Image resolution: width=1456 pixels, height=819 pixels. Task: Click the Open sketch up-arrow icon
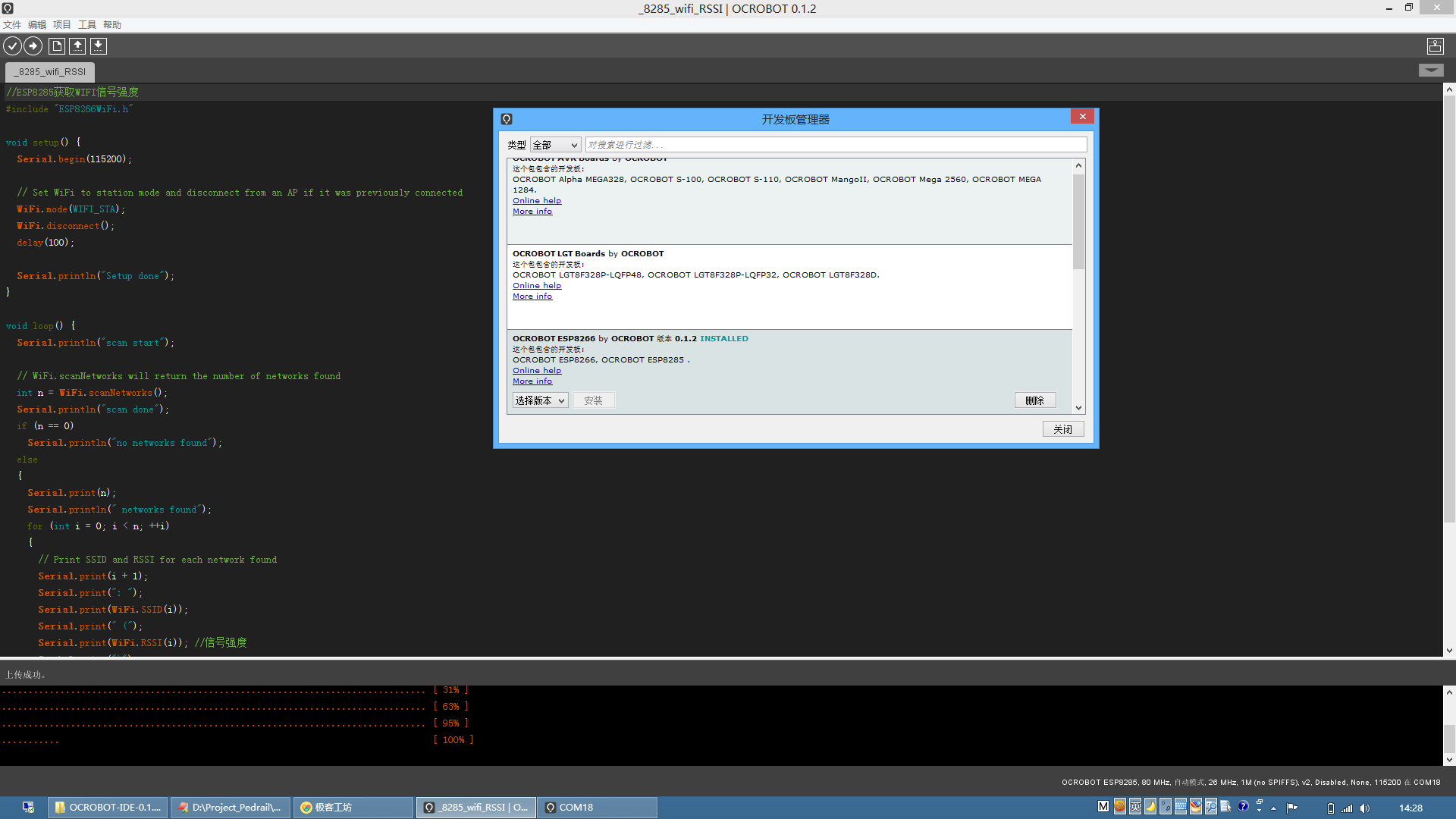pos(77,46)
